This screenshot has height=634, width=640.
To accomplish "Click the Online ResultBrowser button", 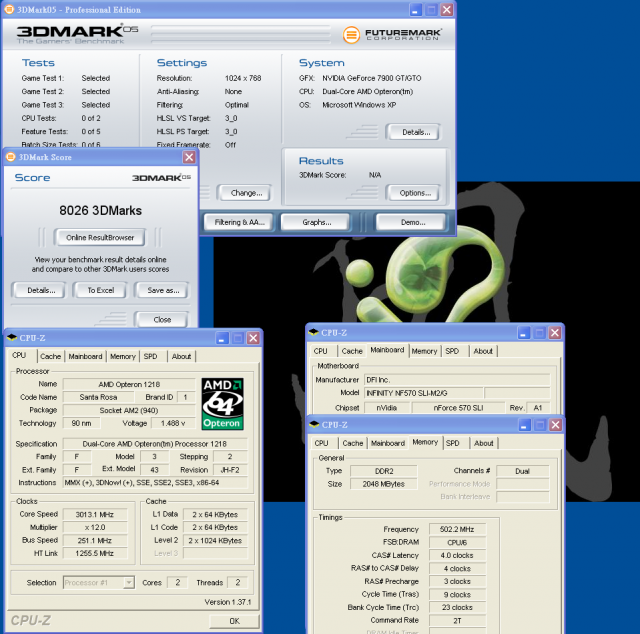I will pyautogui.click(x=100, y=238).
